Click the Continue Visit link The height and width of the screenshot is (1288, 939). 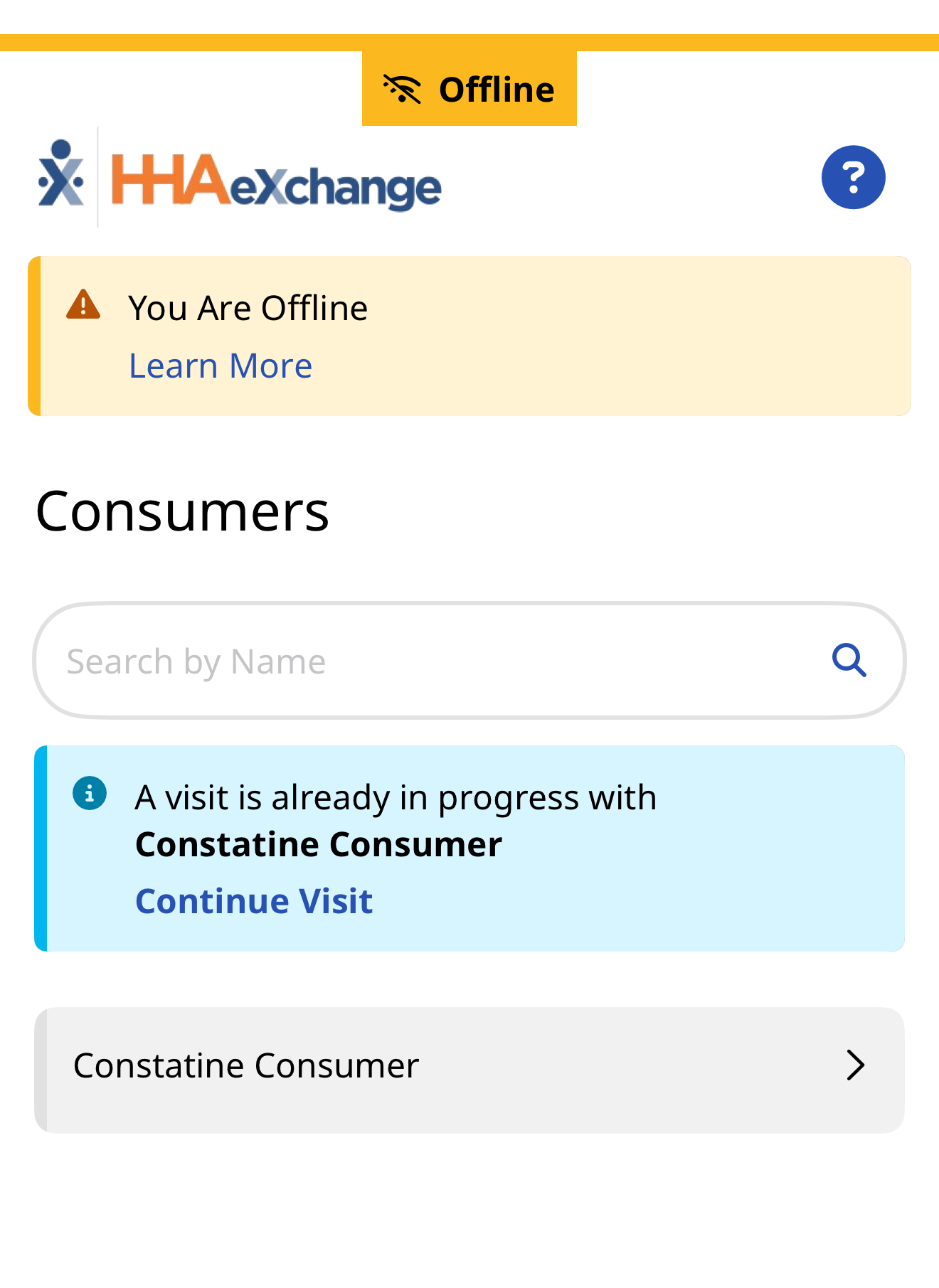[x=254, y=901]
